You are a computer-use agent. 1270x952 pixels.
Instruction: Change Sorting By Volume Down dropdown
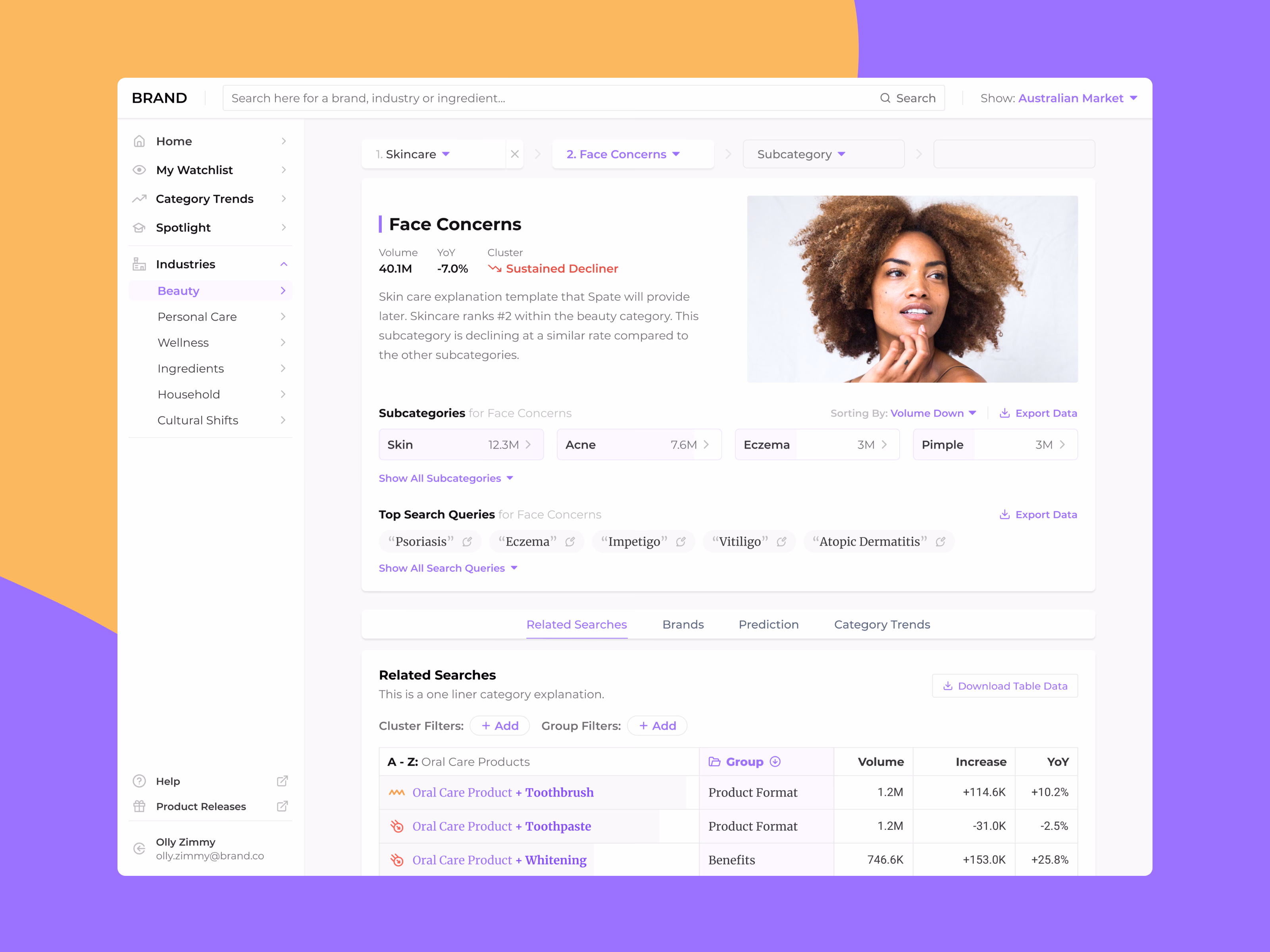tap(933, 413)
